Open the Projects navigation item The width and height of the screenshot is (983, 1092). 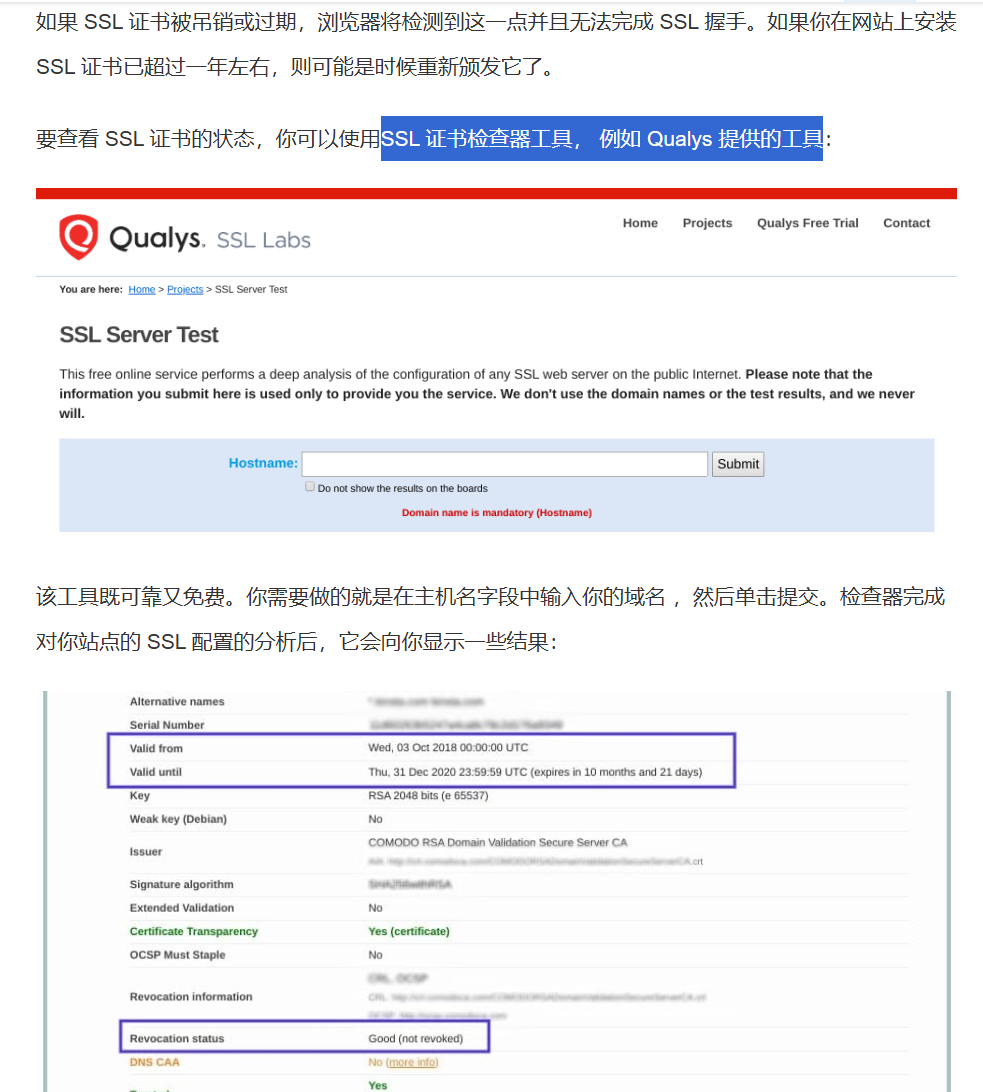pyautogui.click(x=707, y=223)
